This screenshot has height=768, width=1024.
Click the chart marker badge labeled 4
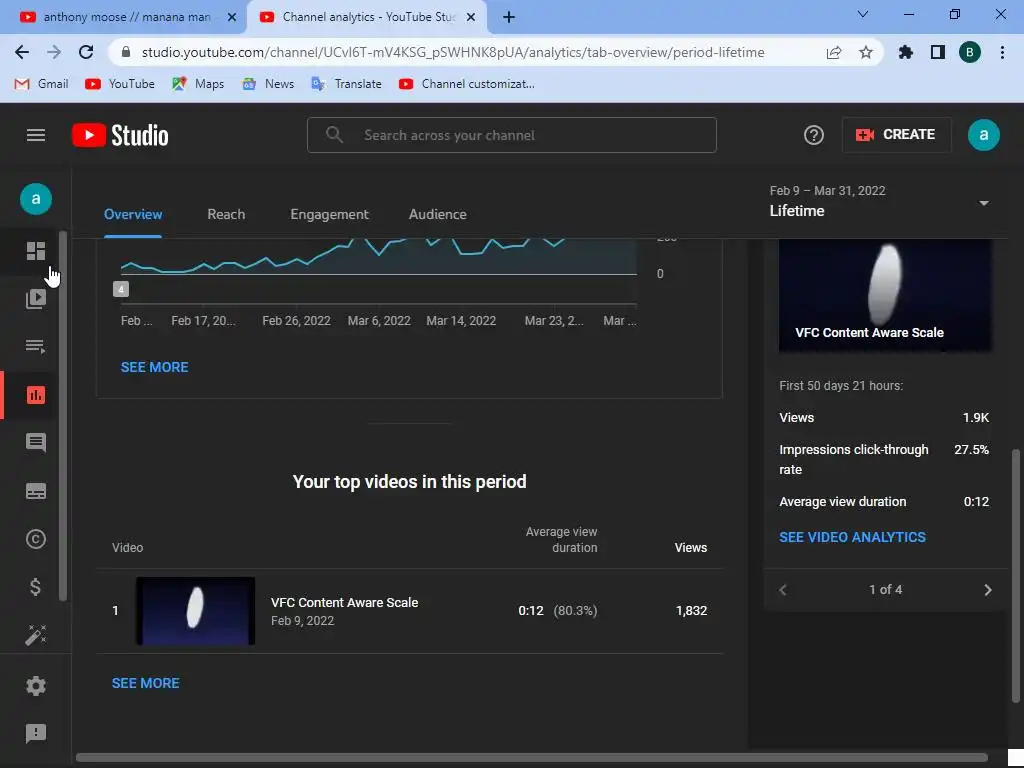pyautogui.click(x=121, y=289)
